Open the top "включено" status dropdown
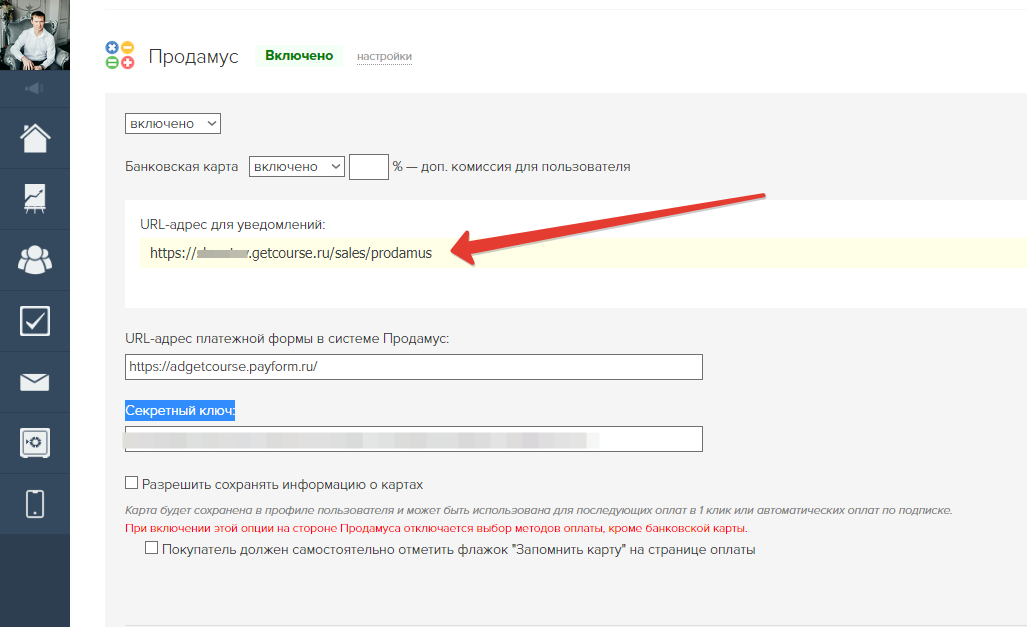The height and width of the screenshot is (627, 1027). click(x=172, y=123)
